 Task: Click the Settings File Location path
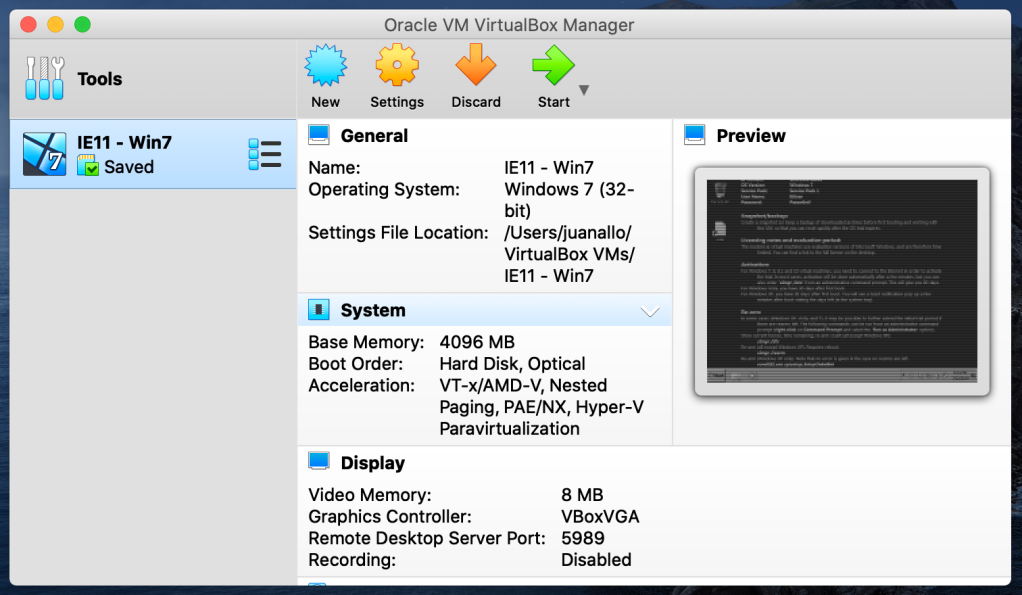click(569, 254)
